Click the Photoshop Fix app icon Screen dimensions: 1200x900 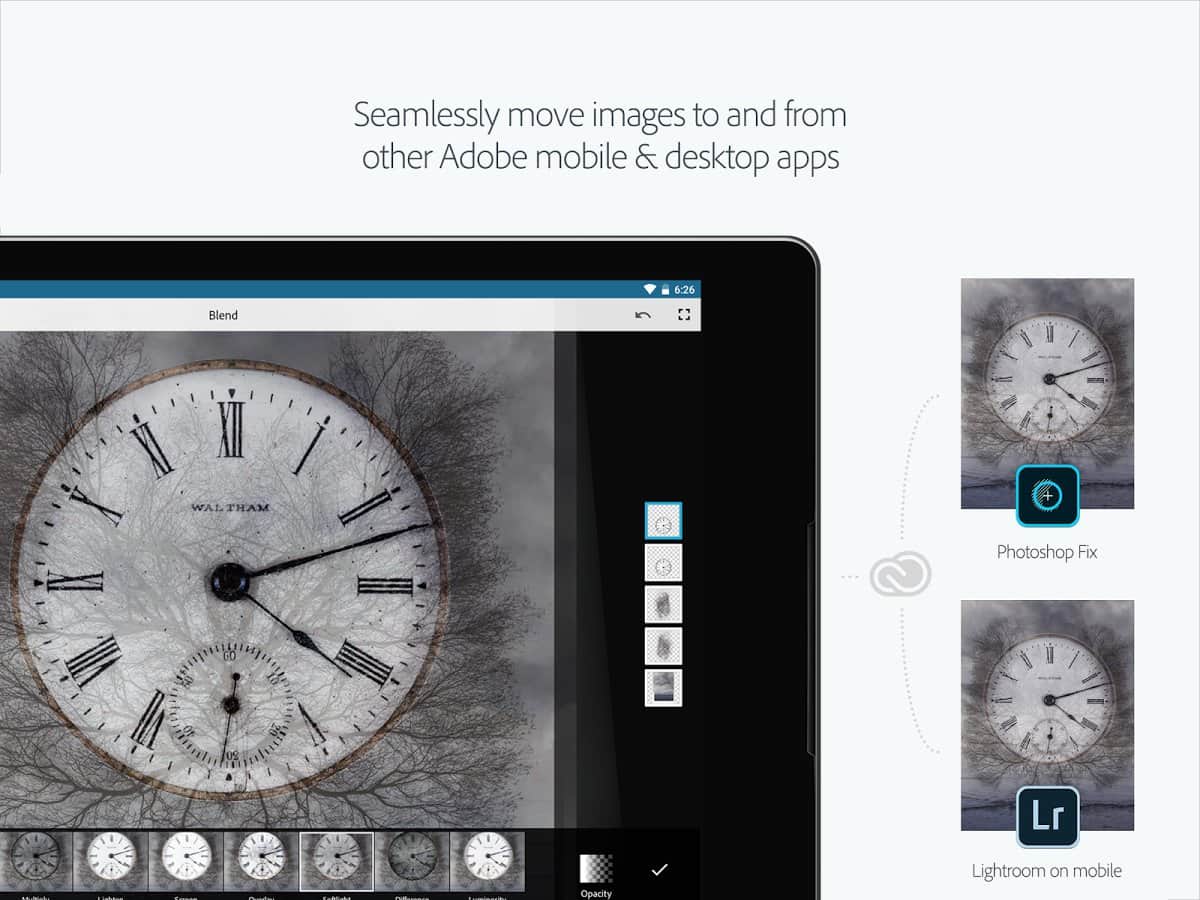tap(1047, 496)
